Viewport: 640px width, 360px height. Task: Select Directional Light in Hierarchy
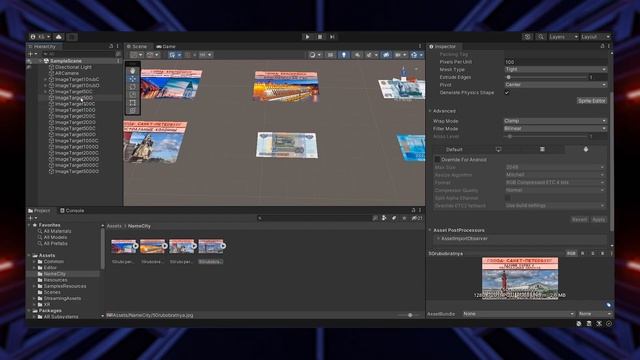click(73, 67)
